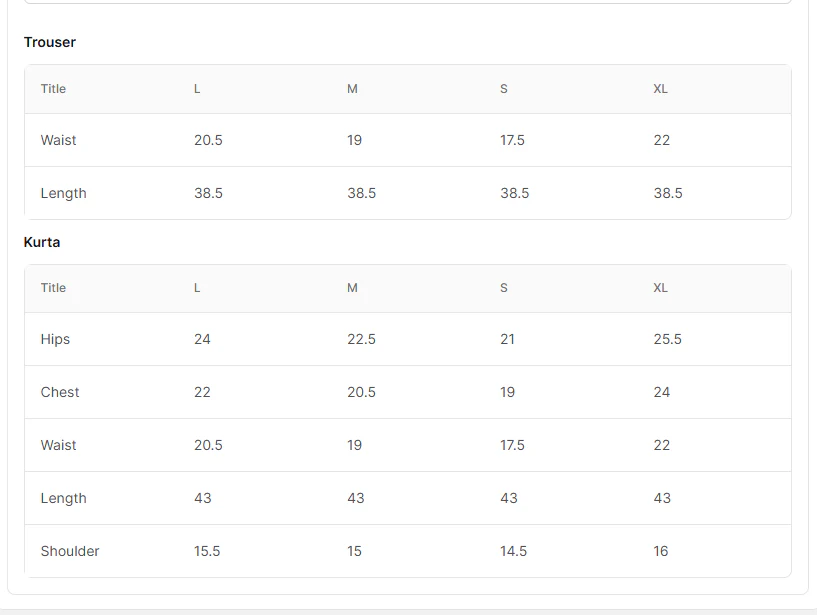Click the Hips row label
This screenshot has width=817, height=615.
(x=55, y=339)
